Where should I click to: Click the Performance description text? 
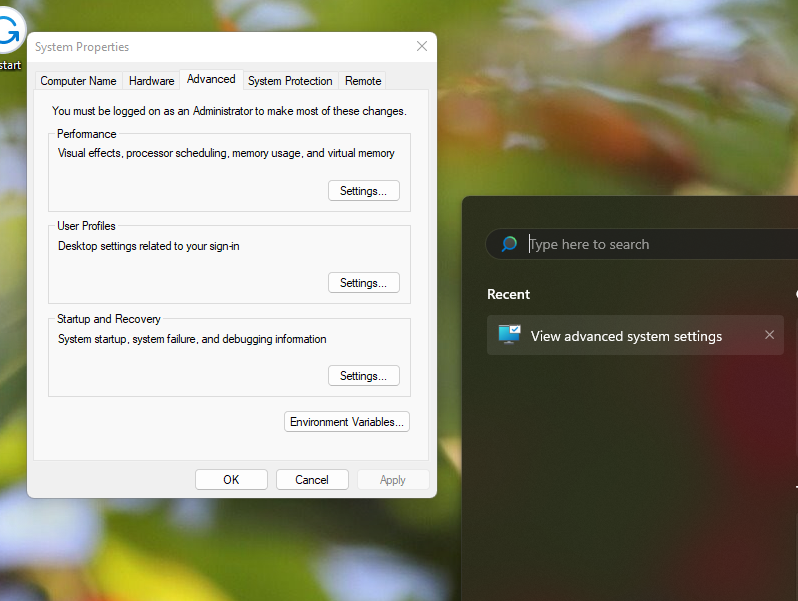tap(226, 153)
